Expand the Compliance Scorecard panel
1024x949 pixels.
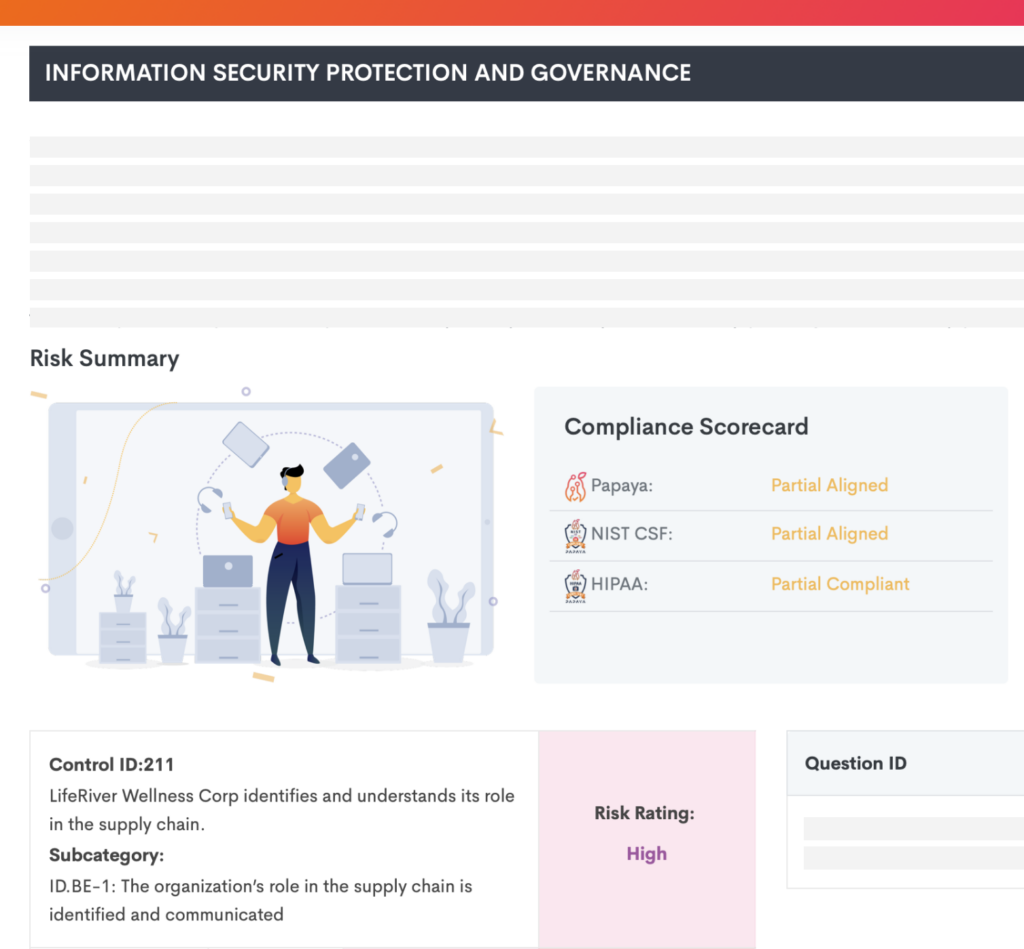(686, 426)
